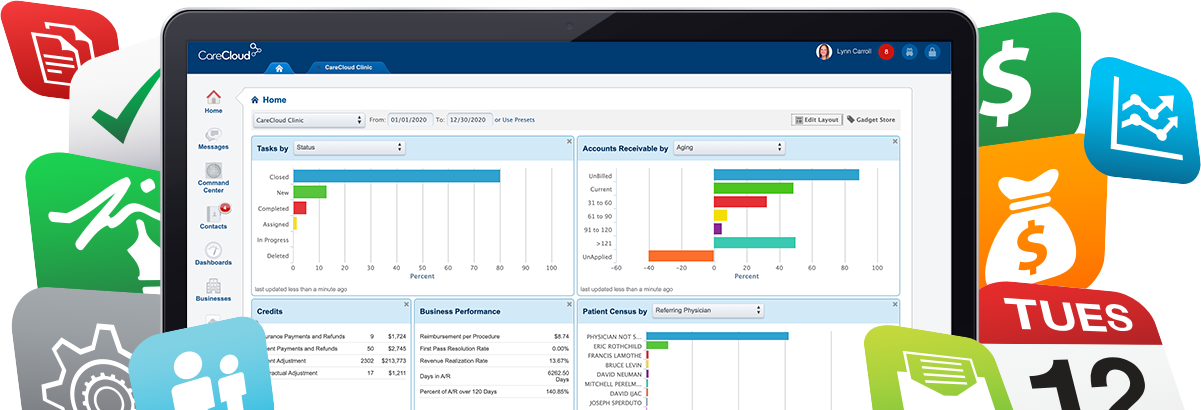This screenshot has width=1201, height=410.
Task: Click the Edit Layout button
Action: [x=817, y=120]
